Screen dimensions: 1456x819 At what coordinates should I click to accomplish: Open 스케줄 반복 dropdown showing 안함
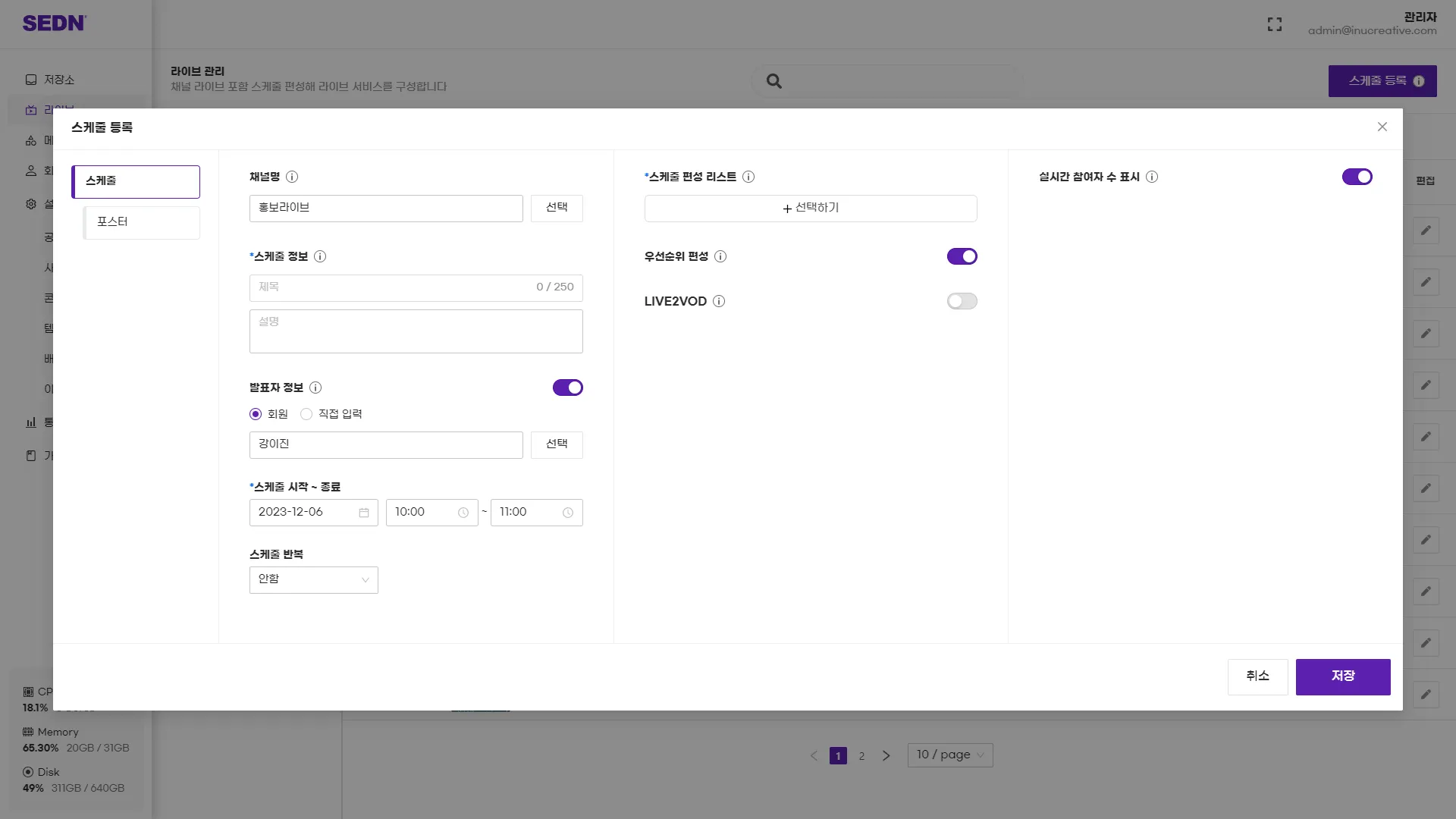click(313, 580)
